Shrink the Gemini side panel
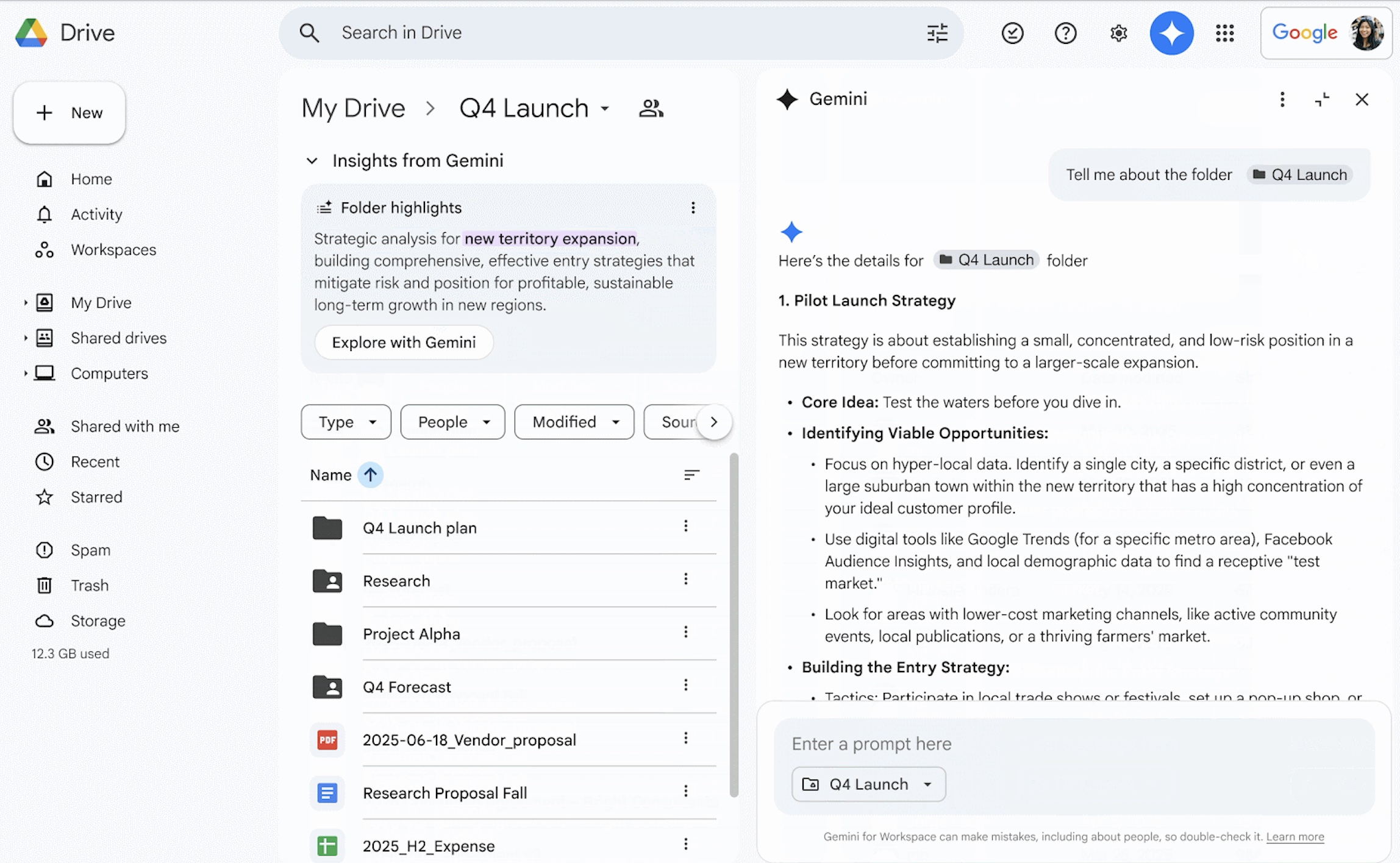 [x=1322, y=99]
